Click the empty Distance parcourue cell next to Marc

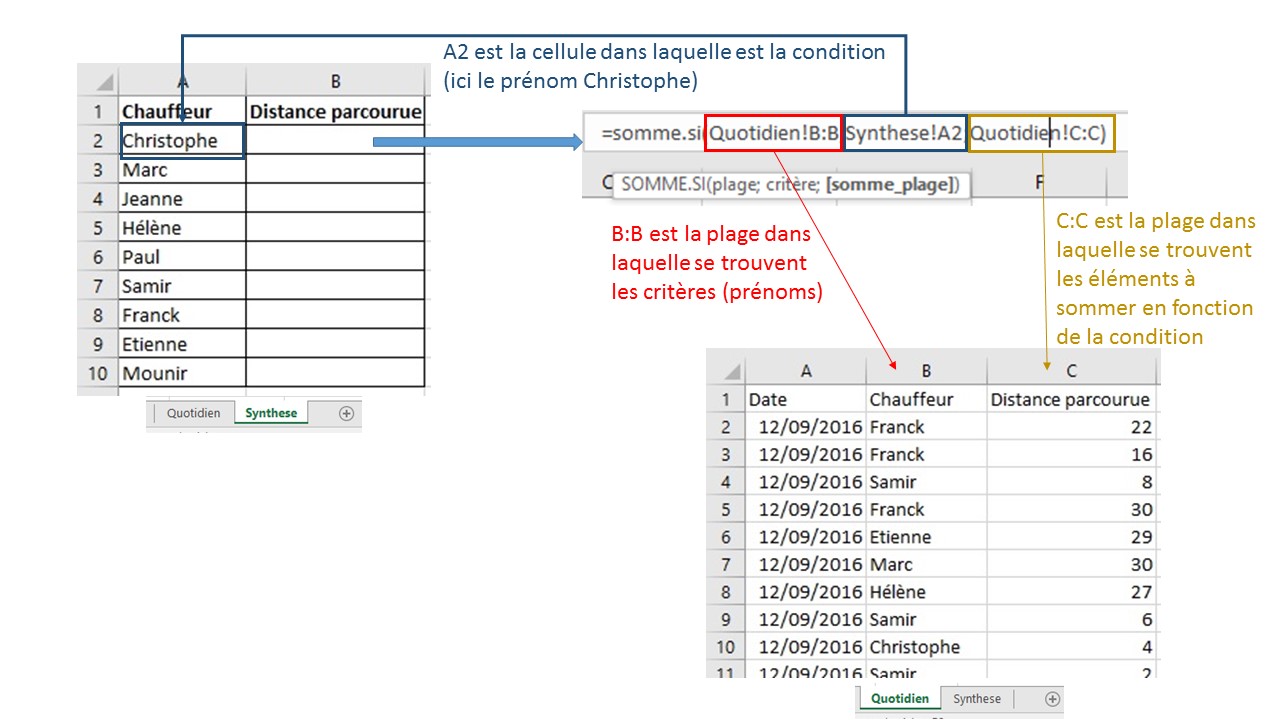click(x=335, y=170)
